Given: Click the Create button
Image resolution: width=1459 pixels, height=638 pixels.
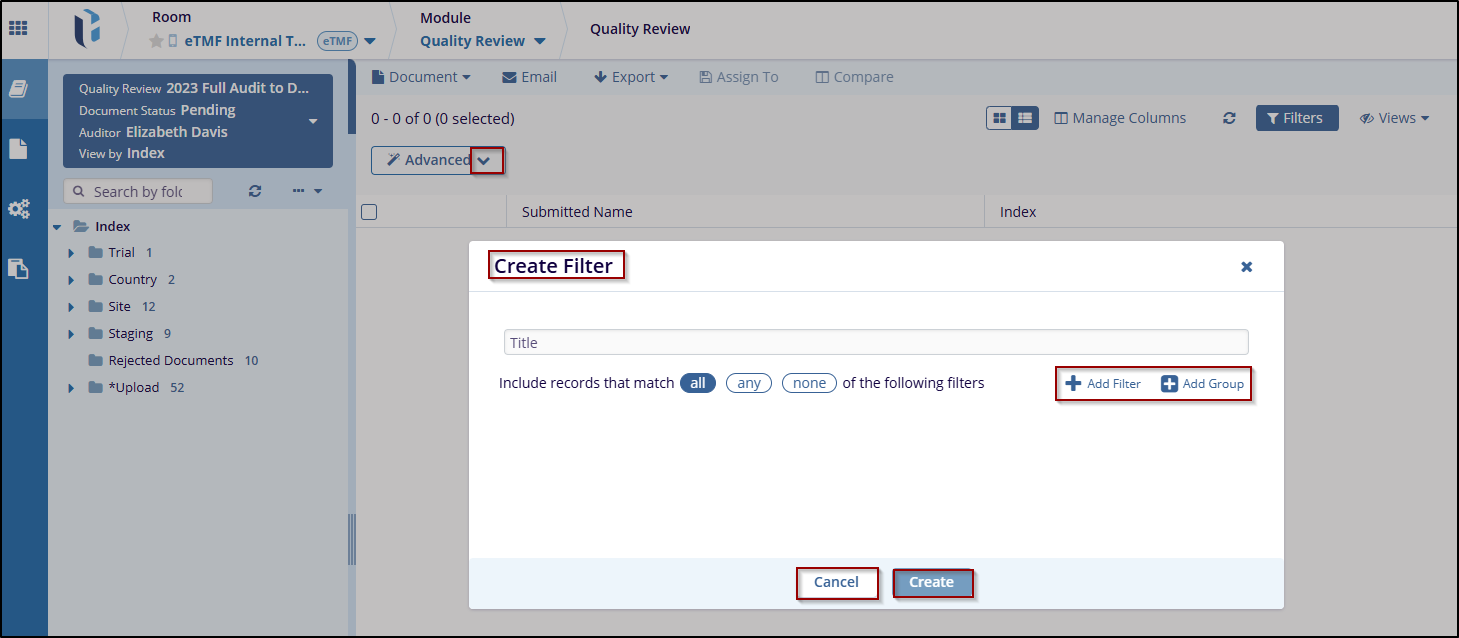Looking at the screenshot, I should pyautogui.click(x=931, y=582).
